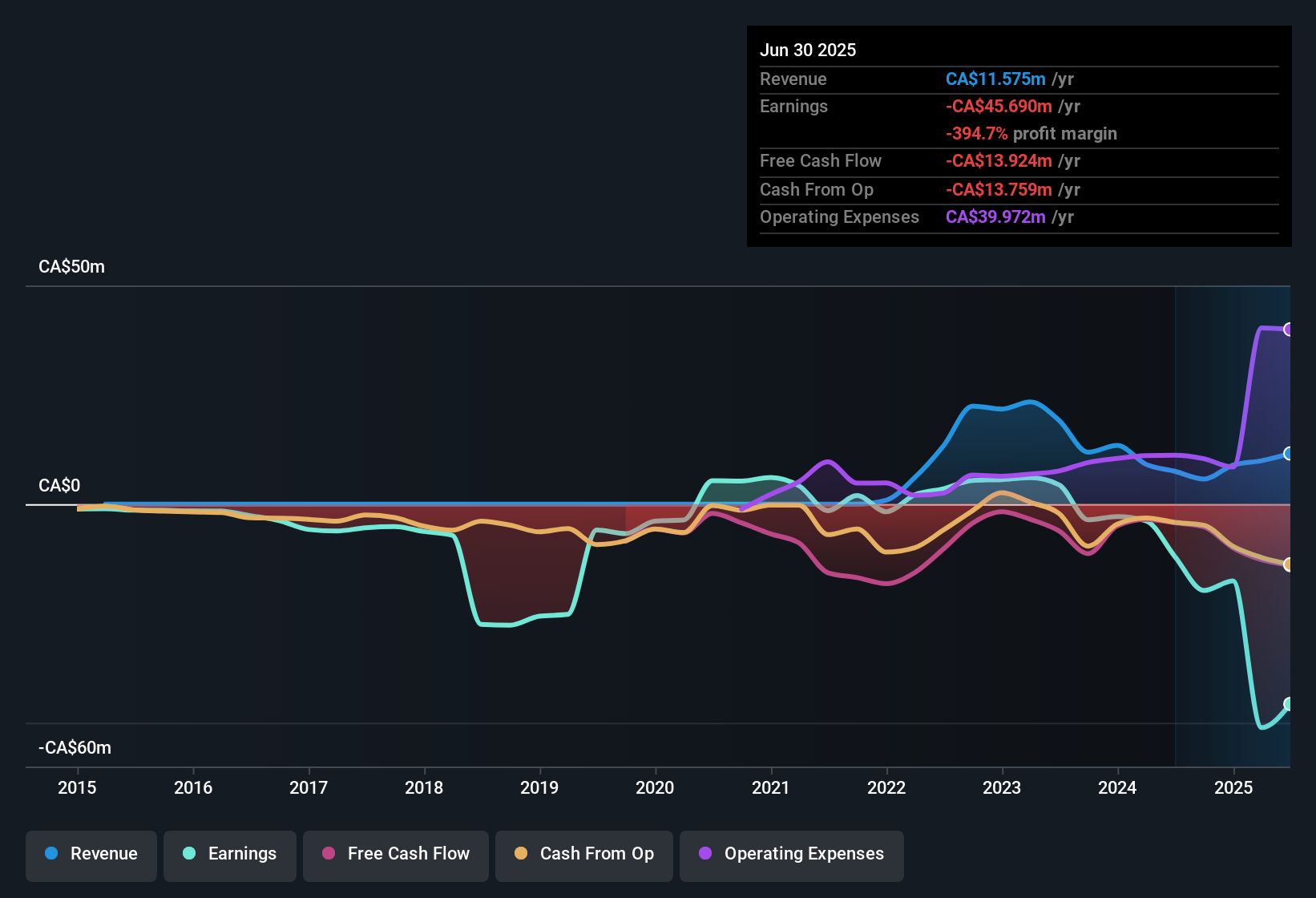Screen dimensions: 1316x898
Task: Click the 2015 x-axis year label
Action: [x=77, y=788]
